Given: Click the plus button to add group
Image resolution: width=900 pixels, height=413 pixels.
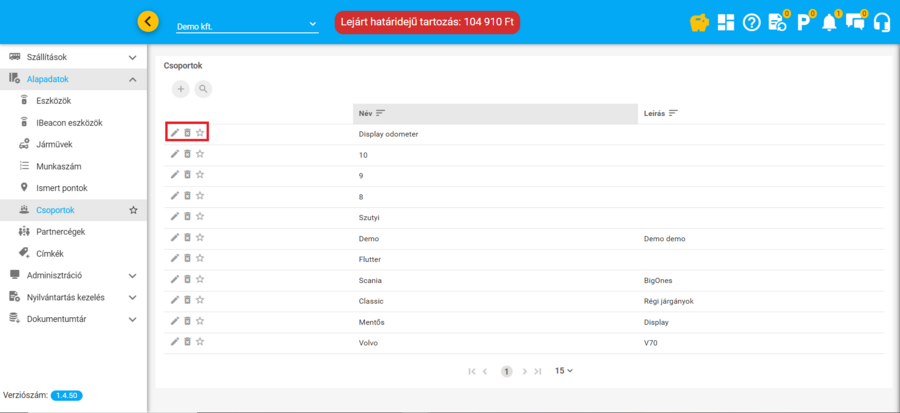Looking at the screenshot, I should tap(181, 89).
